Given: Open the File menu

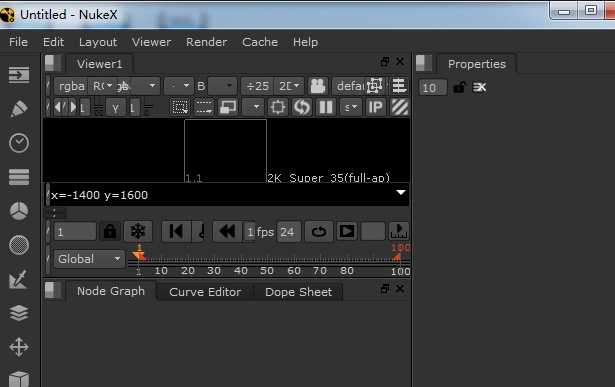Looking at the screenshot, I should (18, 42).
